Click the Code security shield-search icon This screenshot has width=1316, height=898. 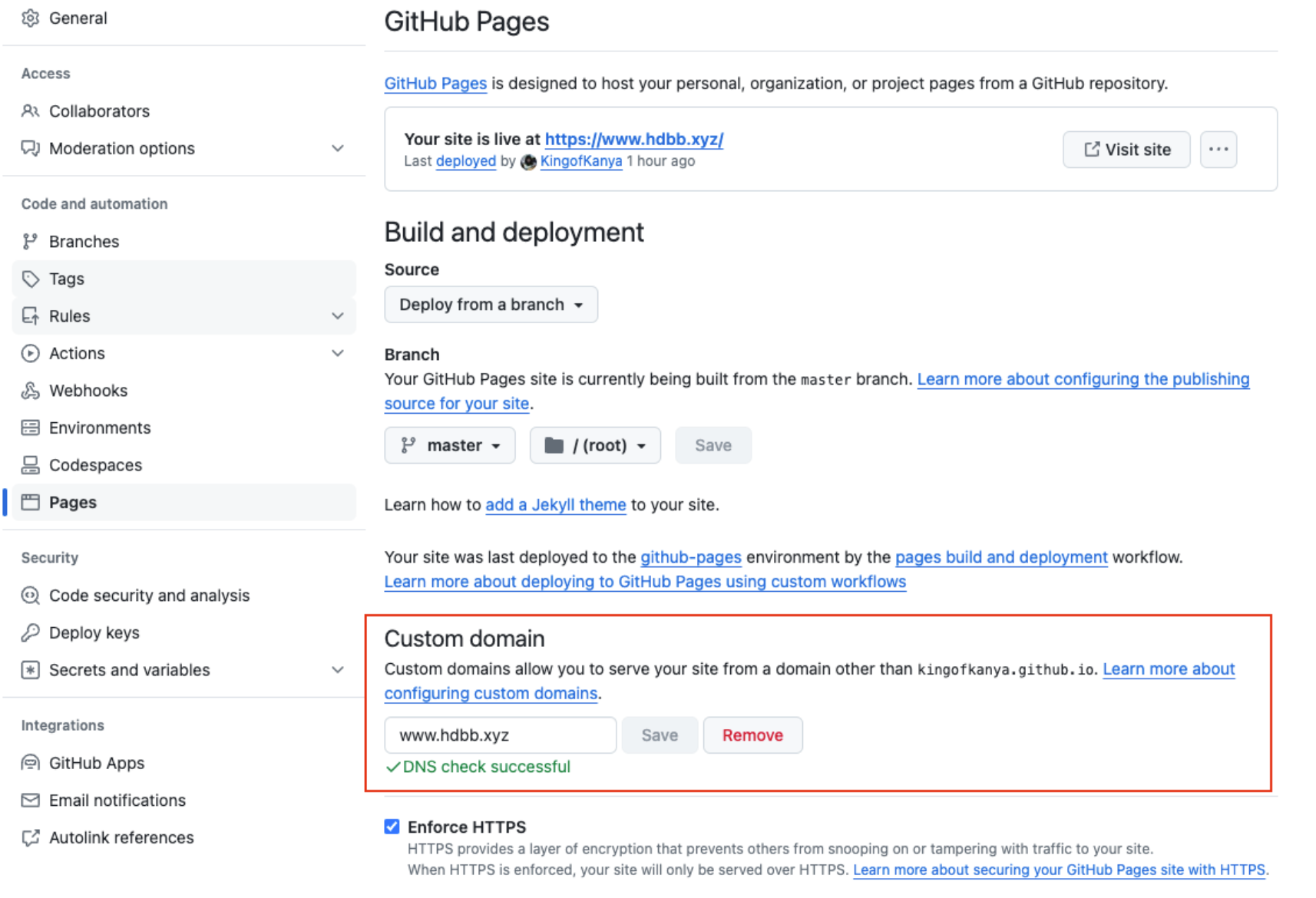(30, 595)
